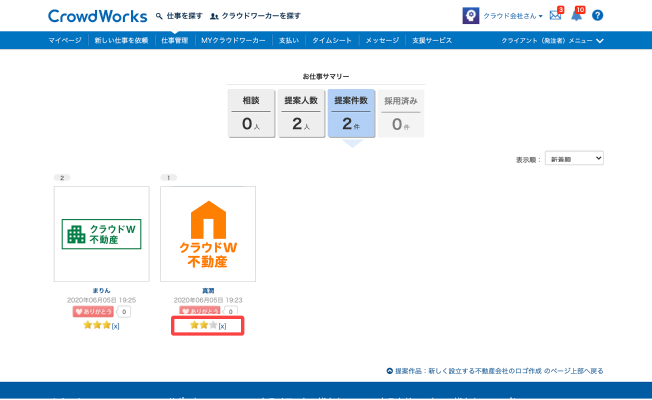Select the 提案人数 summary tab
Image resolution: width=652 pixels, height=400 pixels.
[301, 112]
